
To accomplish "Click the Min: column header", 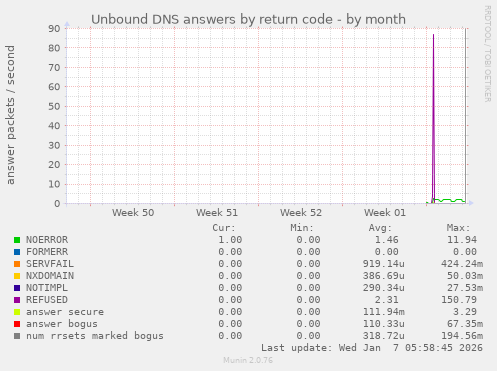I will [302, 228].
